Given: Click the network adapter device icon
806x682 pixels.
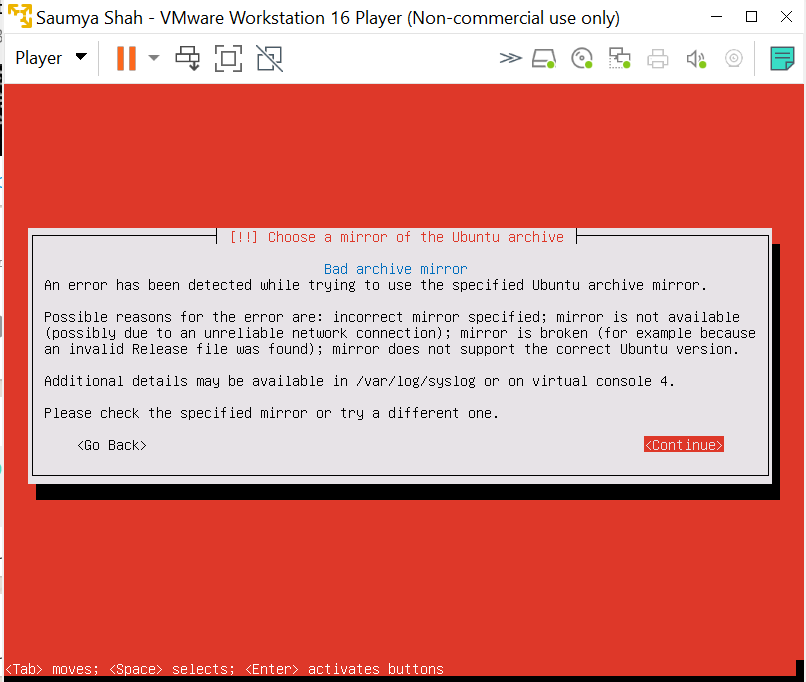Looking at the screenshot, I should point(620,59).
